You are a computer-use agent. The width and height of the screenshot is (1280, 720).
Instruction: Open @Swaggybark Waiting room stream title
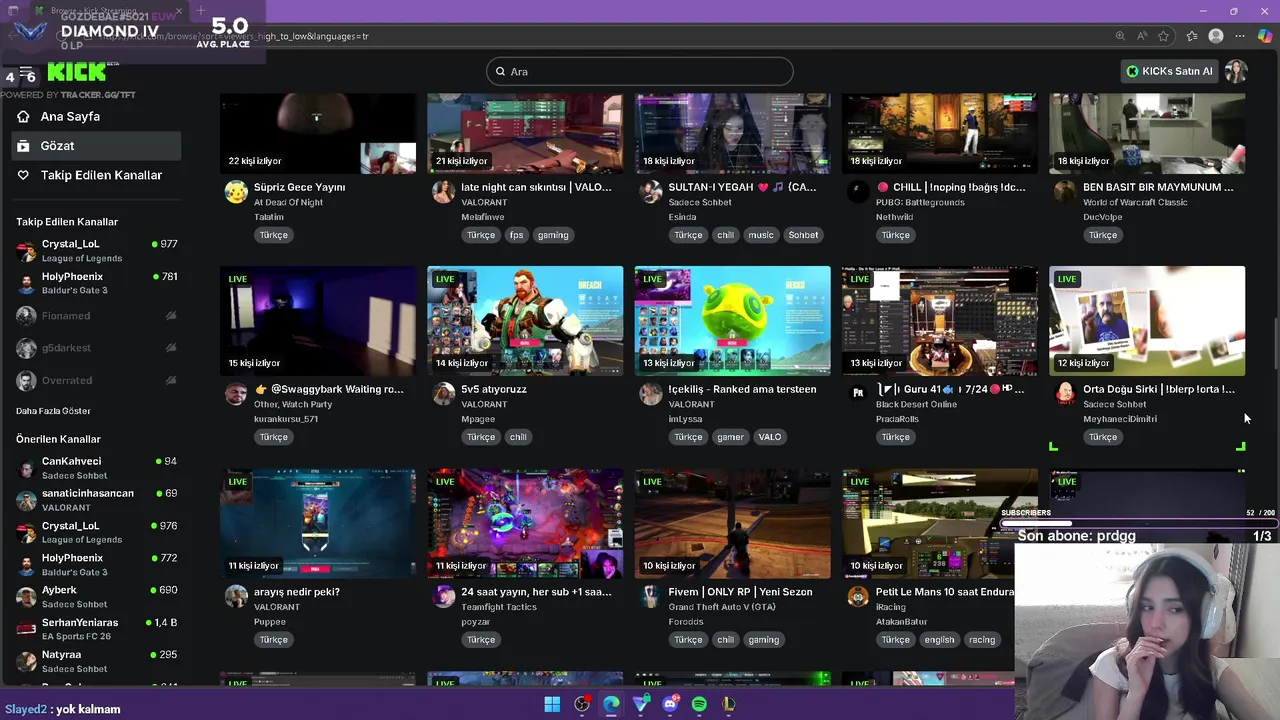(329, 389)
